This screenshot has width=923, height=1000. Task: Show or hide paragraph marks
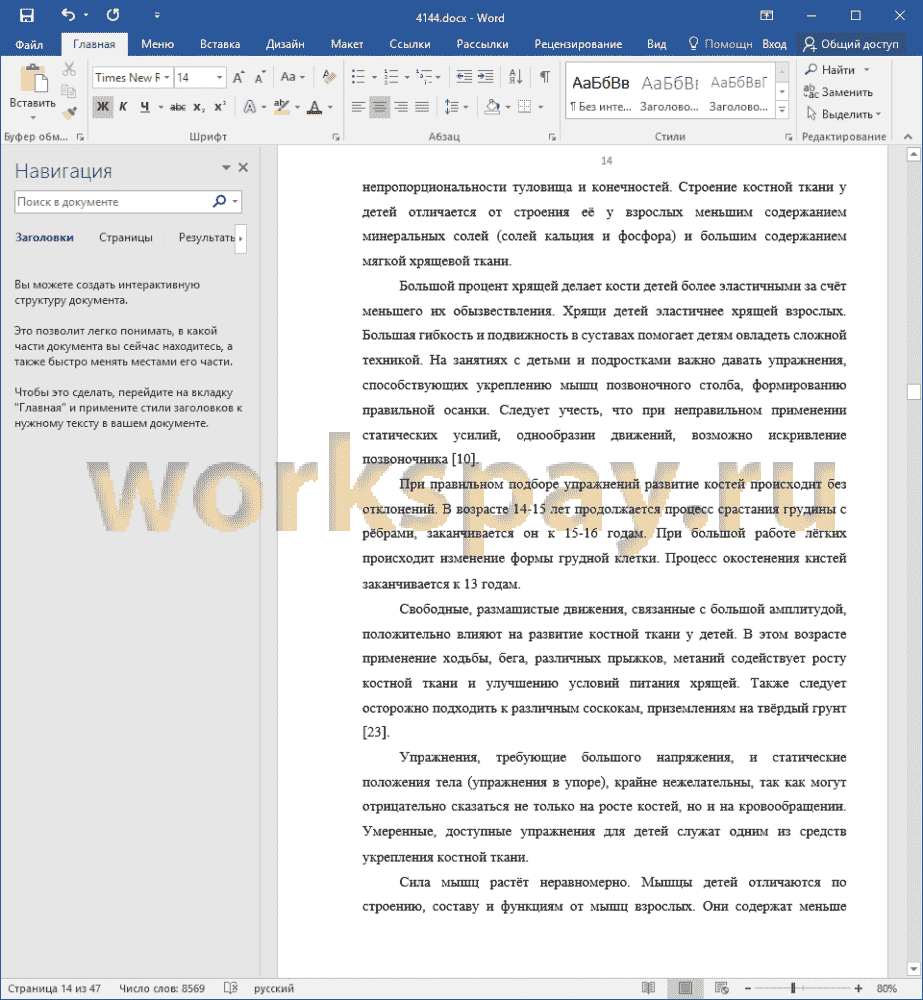coord(545,77)
